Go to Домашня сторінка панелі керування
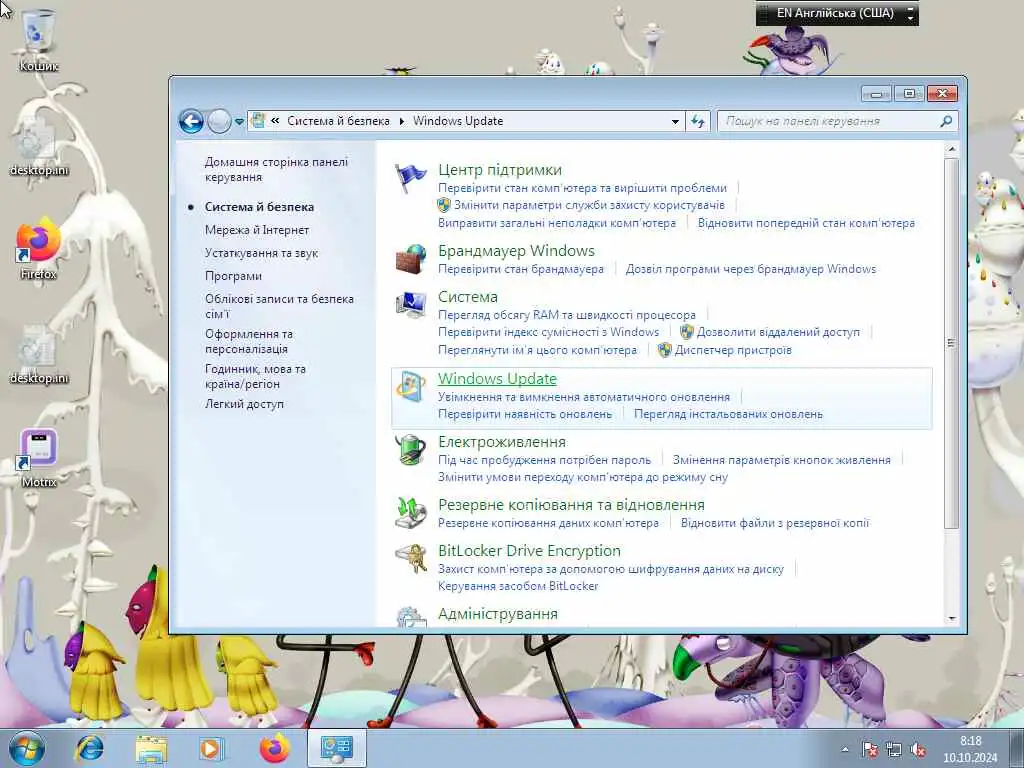 [276, 169]
